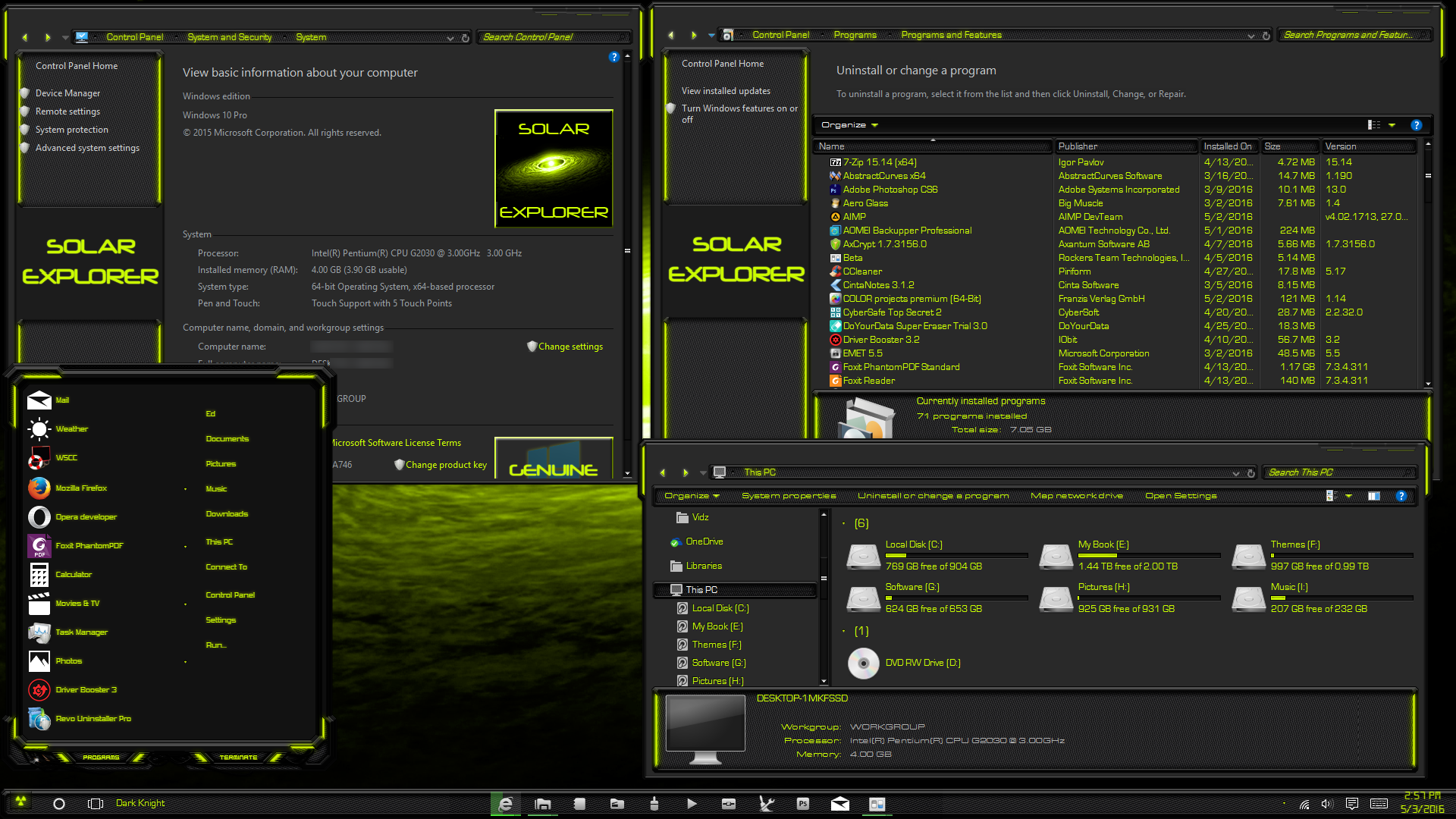Select This PC in the navigation pane
Viewport: 1456px width, 819px height.
coord(702,589)
